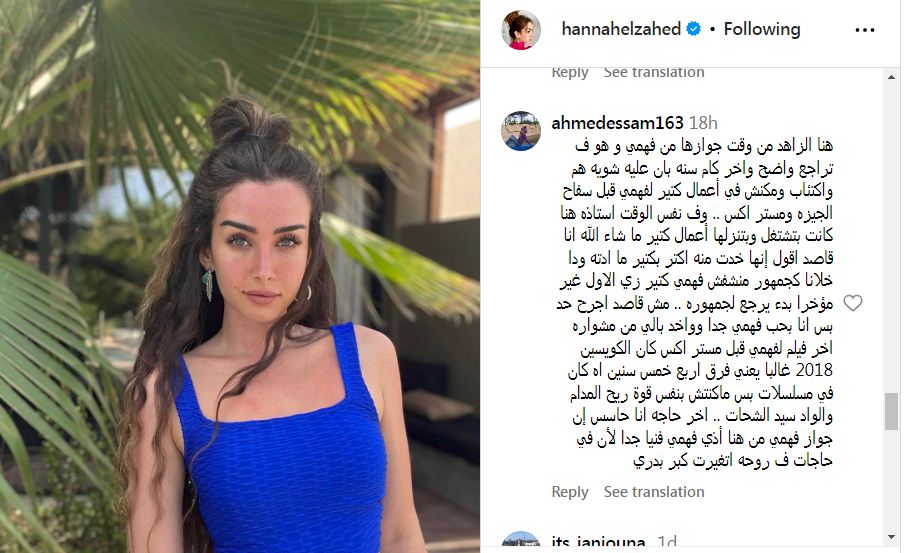
Task: Click scrollbar up arrow in comments panel
Action: click(891, 77)
